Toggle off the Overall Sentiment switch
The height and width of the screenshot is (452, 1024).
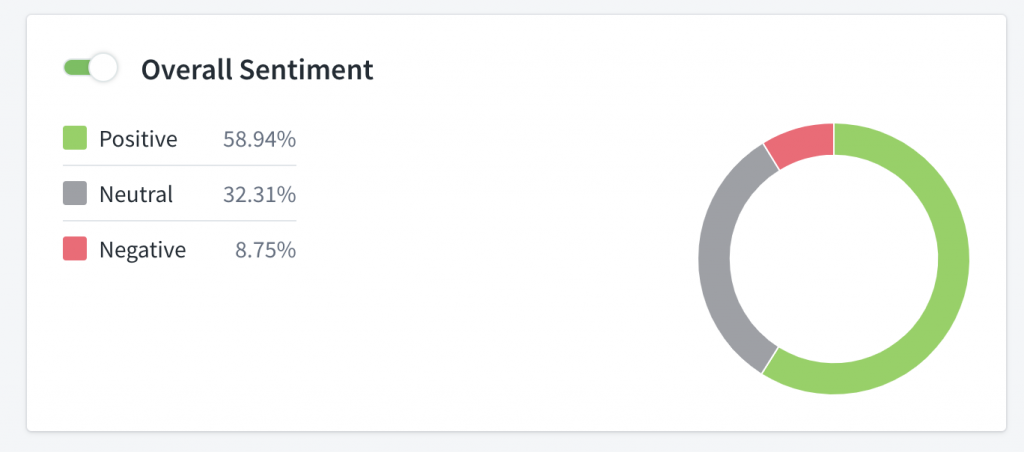(90, 68)
